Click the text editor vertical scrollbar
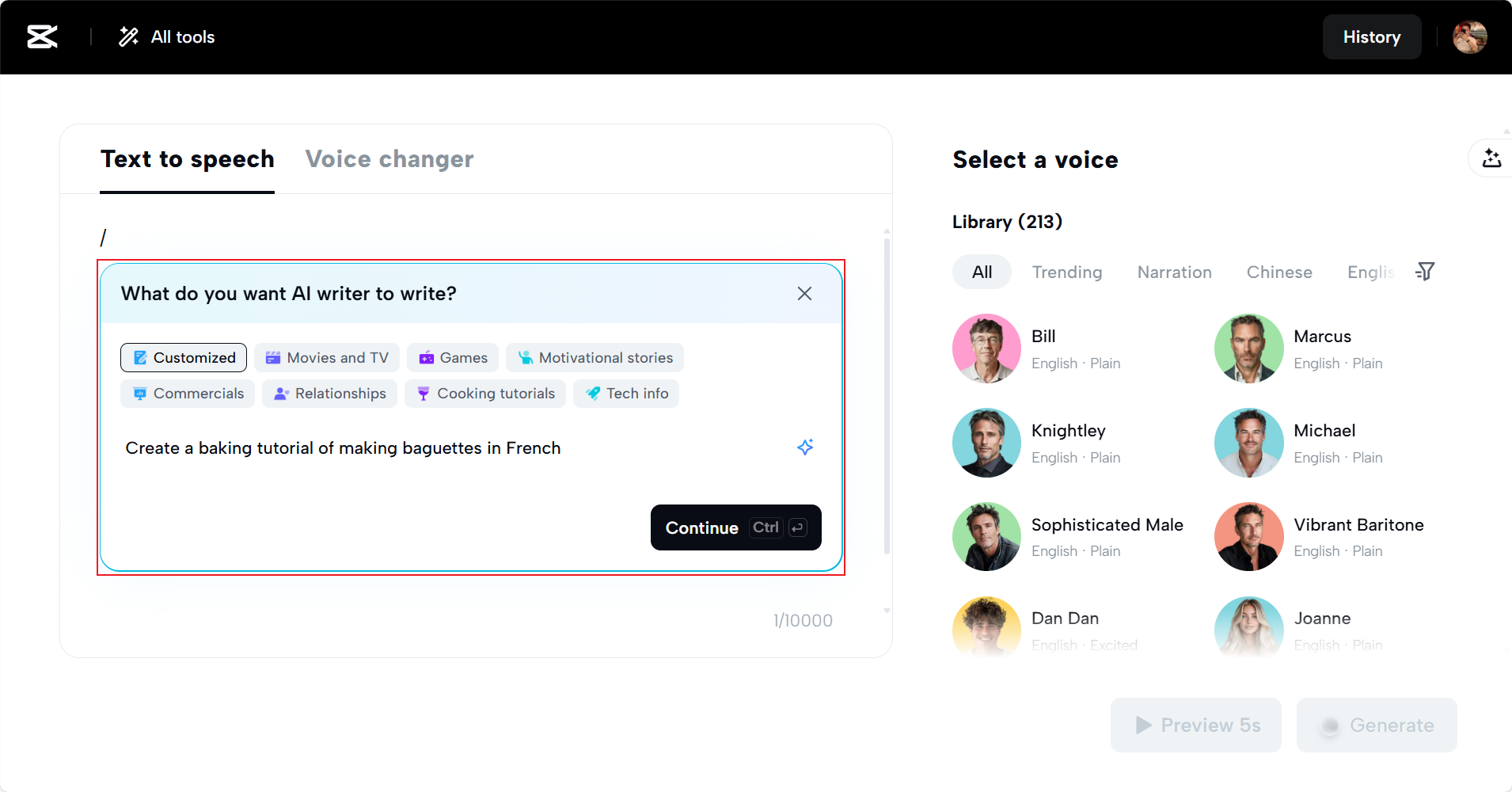Image resolution: width=1512 pixels, height=792 pixels. [x=887, y=396]
